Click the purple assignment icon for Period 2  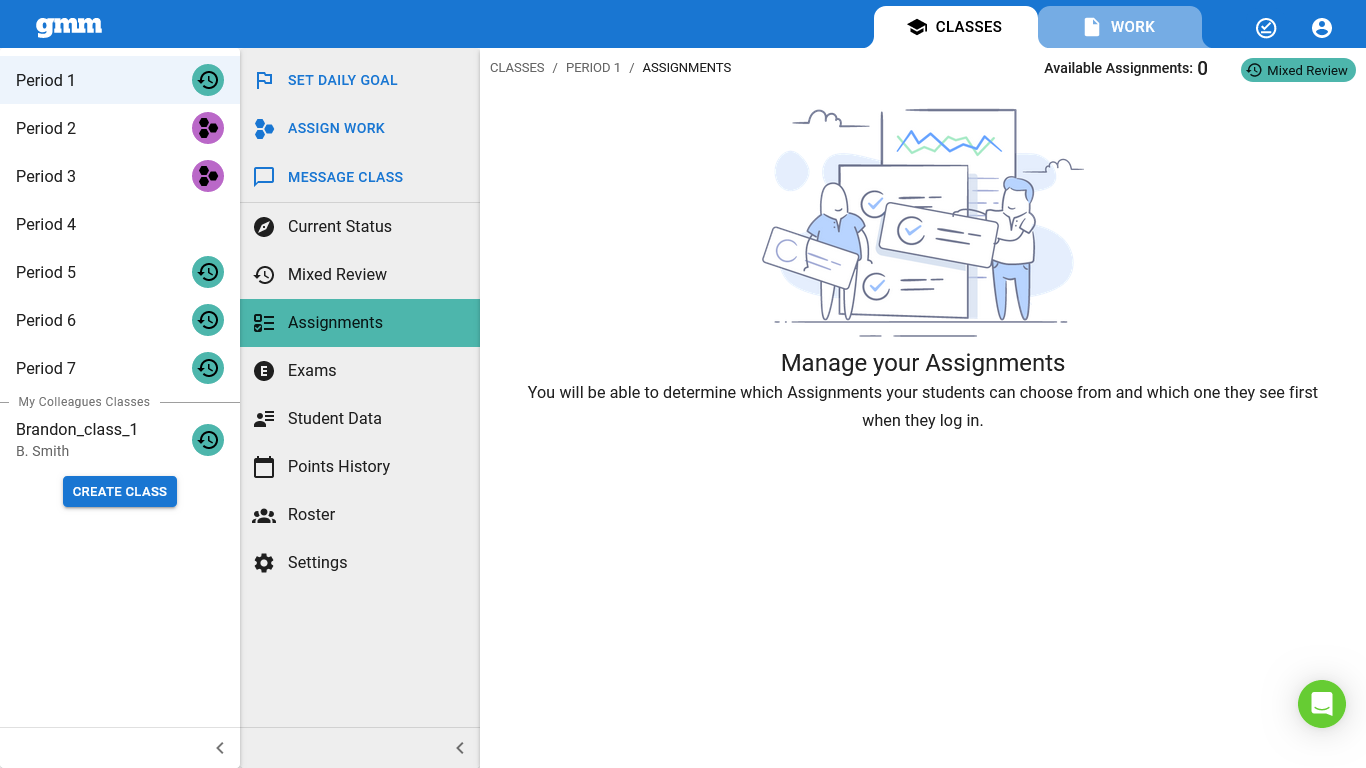pyautogui.click(x=208, y=128)
